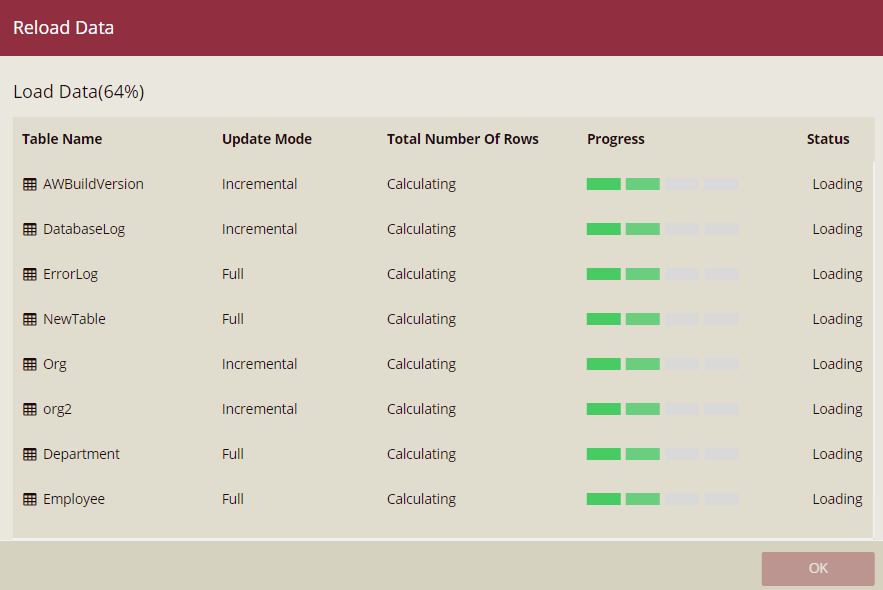Select the Incremental mode of DatabaseLog
The height and width of the screenshot is (590, 883).
tap(259, 229)
